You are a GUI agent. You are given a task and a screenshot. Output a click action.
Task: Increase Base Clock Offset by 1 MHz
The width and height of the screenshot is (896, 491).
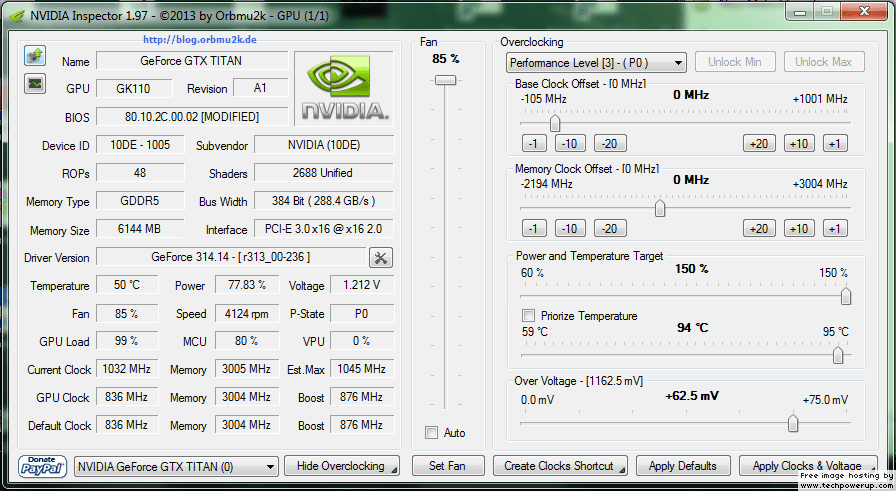coord(835,143)
